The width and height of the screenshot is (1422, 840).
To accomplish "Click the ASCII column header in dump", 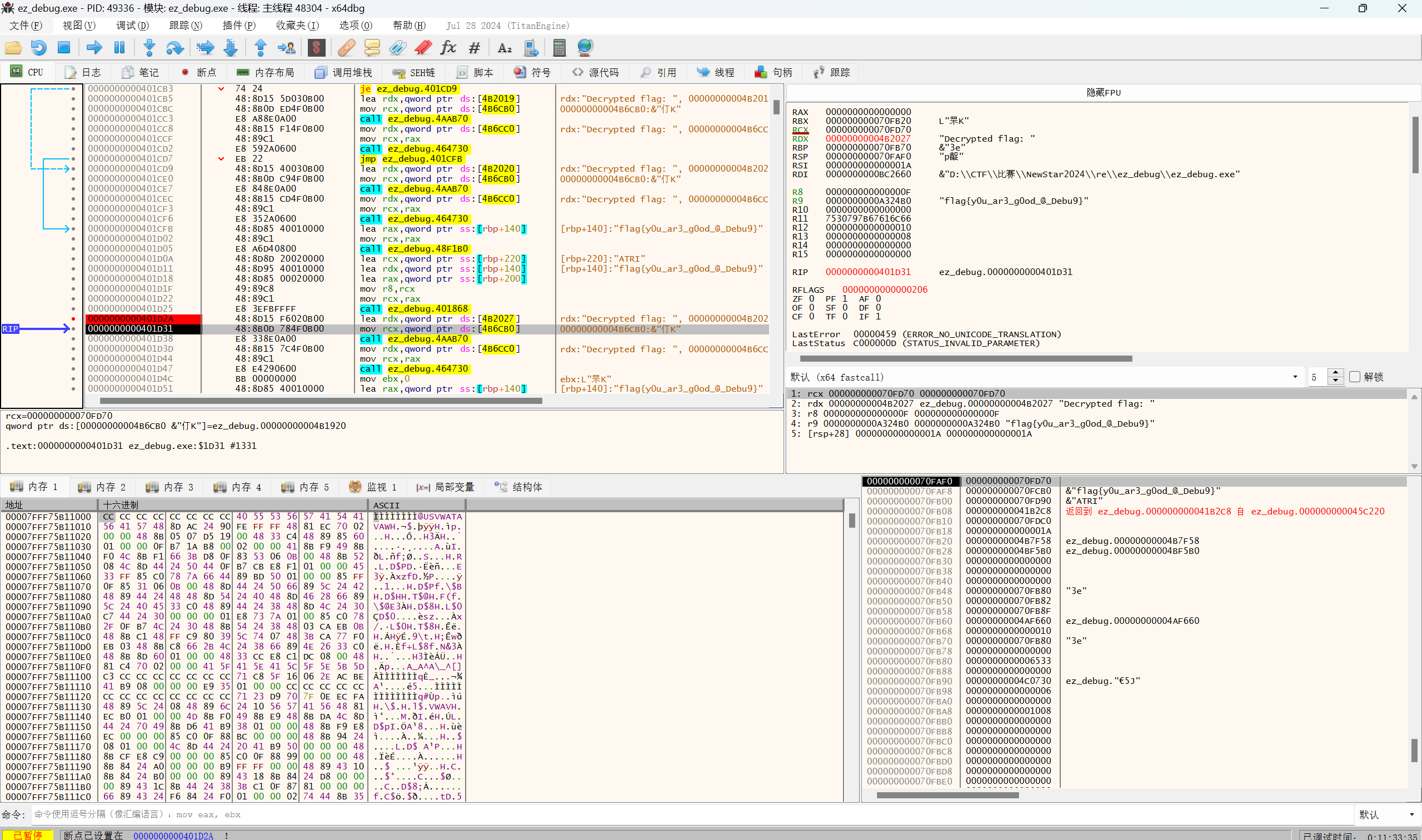I will tap(417, 505).
